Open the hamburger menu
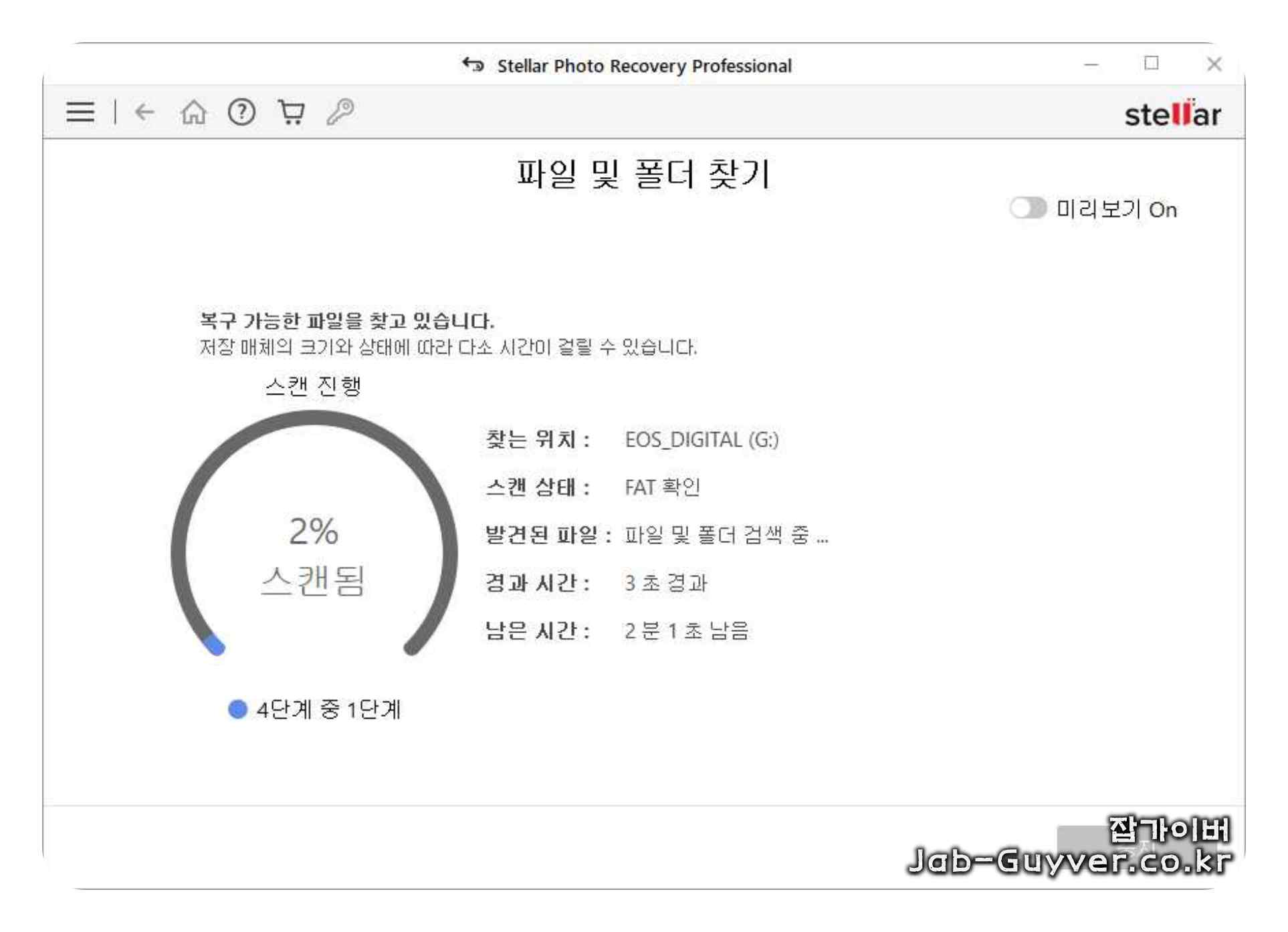 click(80, 112)
